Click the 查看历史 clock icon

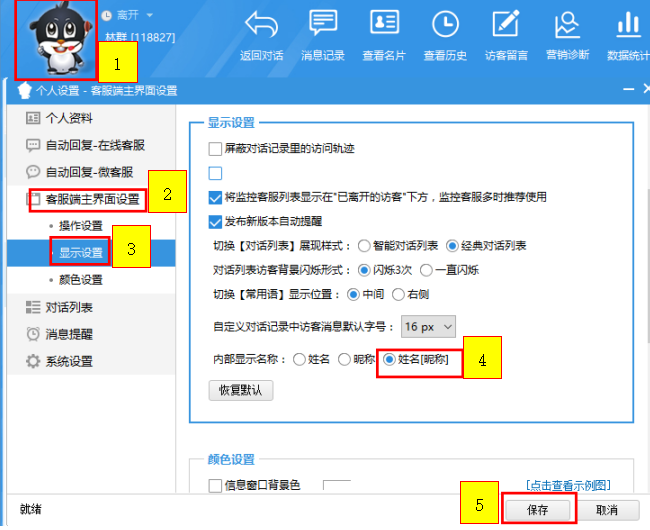[x=445, y=26]
